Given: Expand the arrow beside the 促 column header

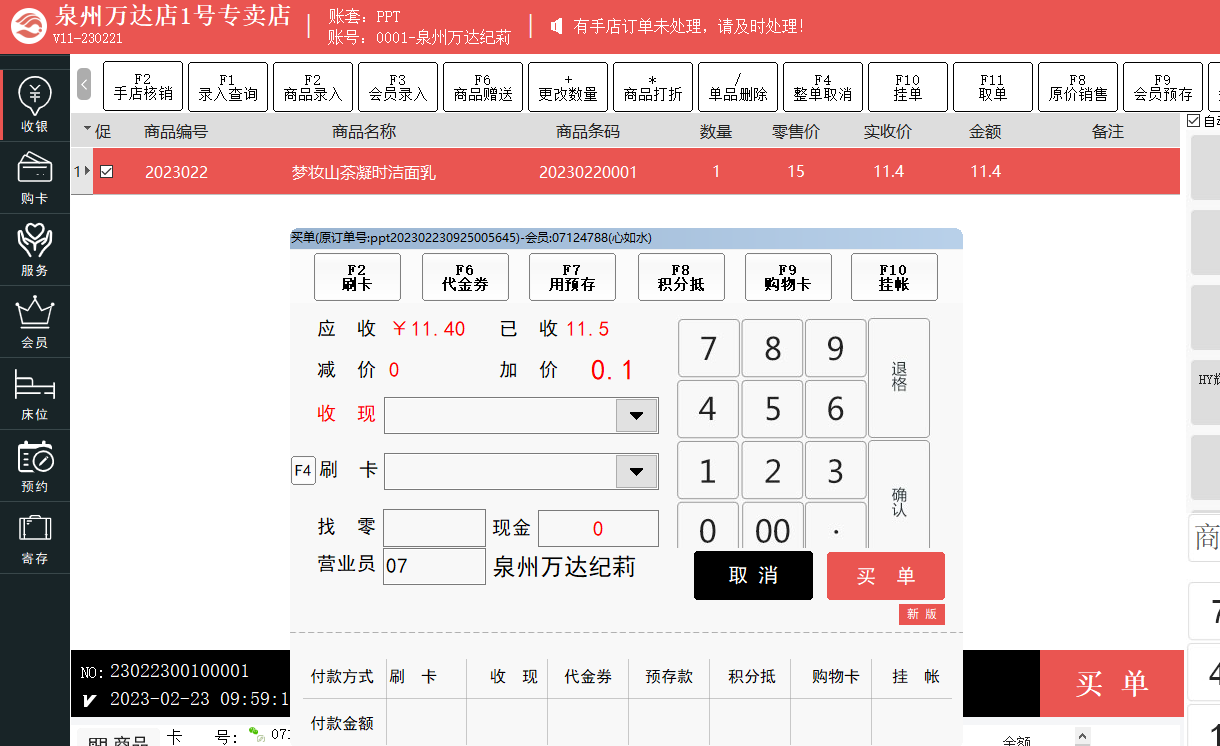Looking at the screenshot, I should click(87, 130).
